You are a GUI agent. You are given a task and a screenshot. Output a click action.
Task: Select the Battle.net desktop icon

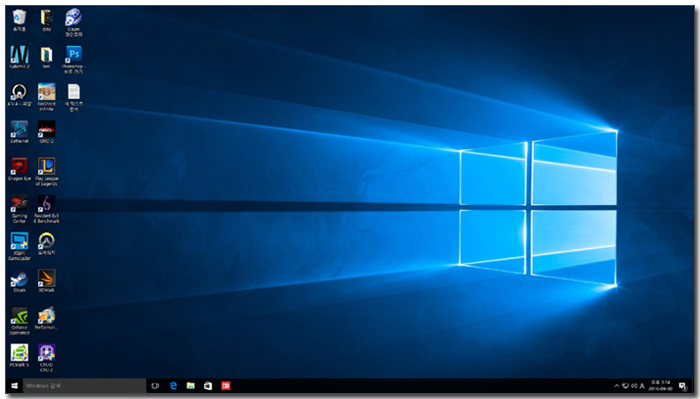(x=19, y=132)
